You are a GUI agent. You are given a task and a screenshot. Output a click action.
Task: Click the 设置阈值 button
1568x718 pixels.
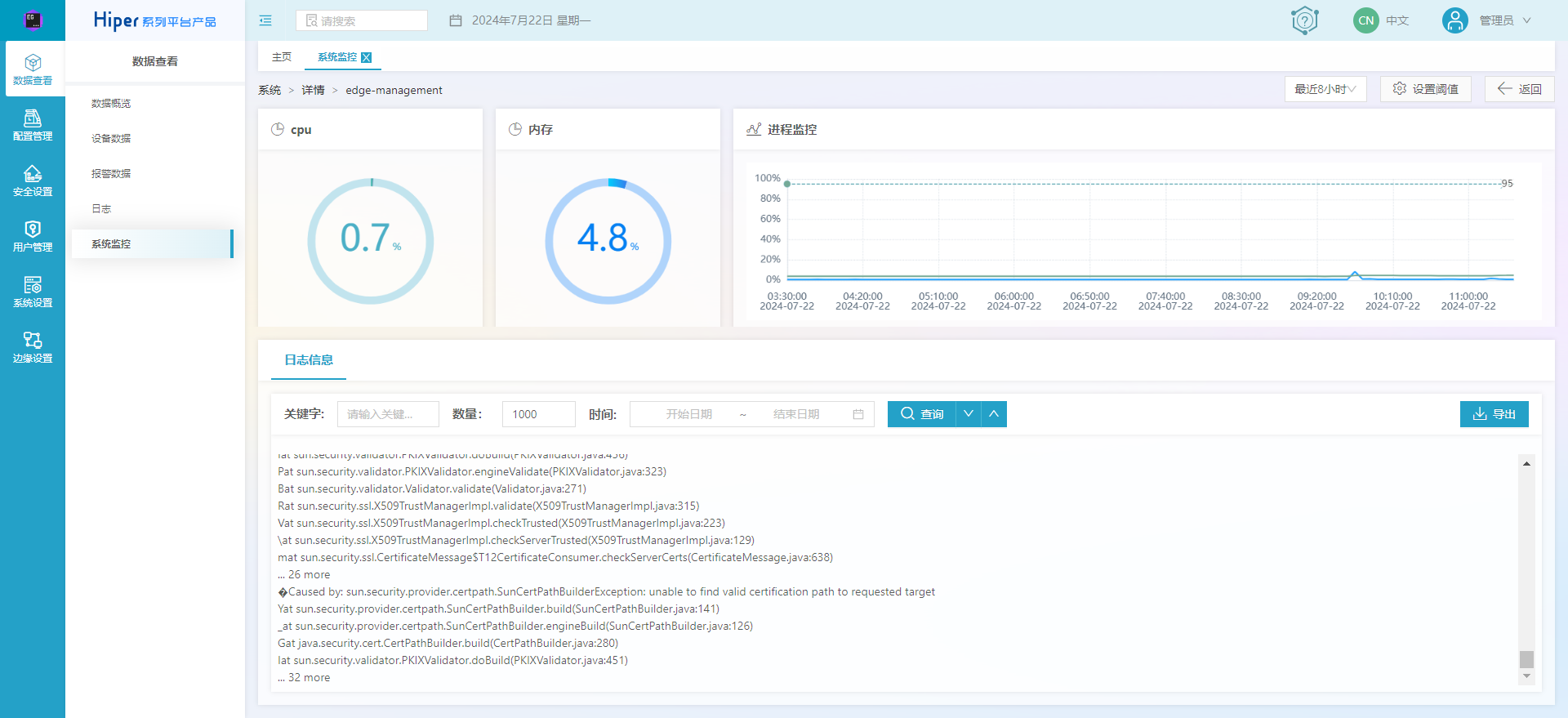(1426, 89)
